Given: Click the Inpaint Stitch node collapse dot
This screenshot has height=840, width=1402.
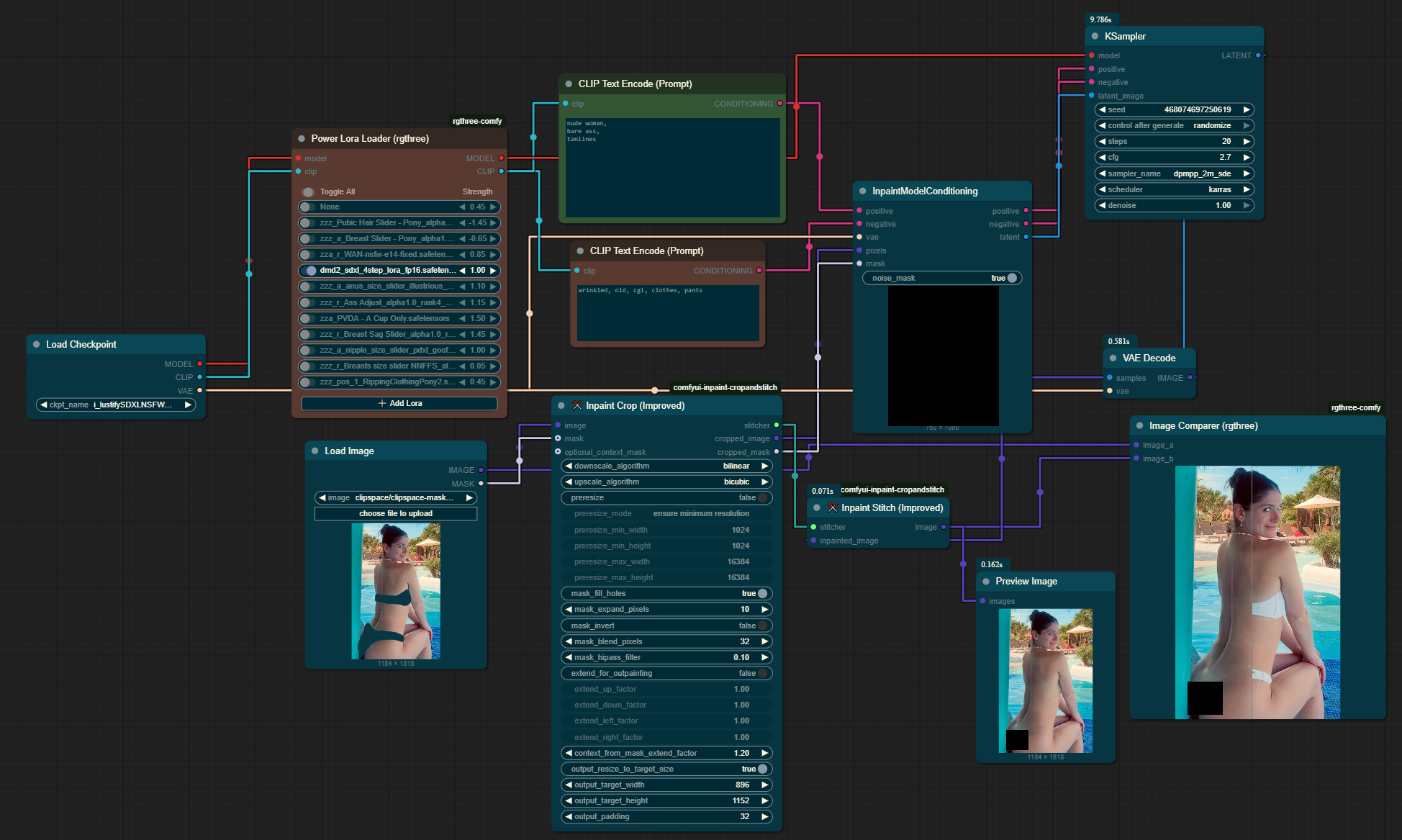Looking at the screenshot, I should tap(817, 507).
